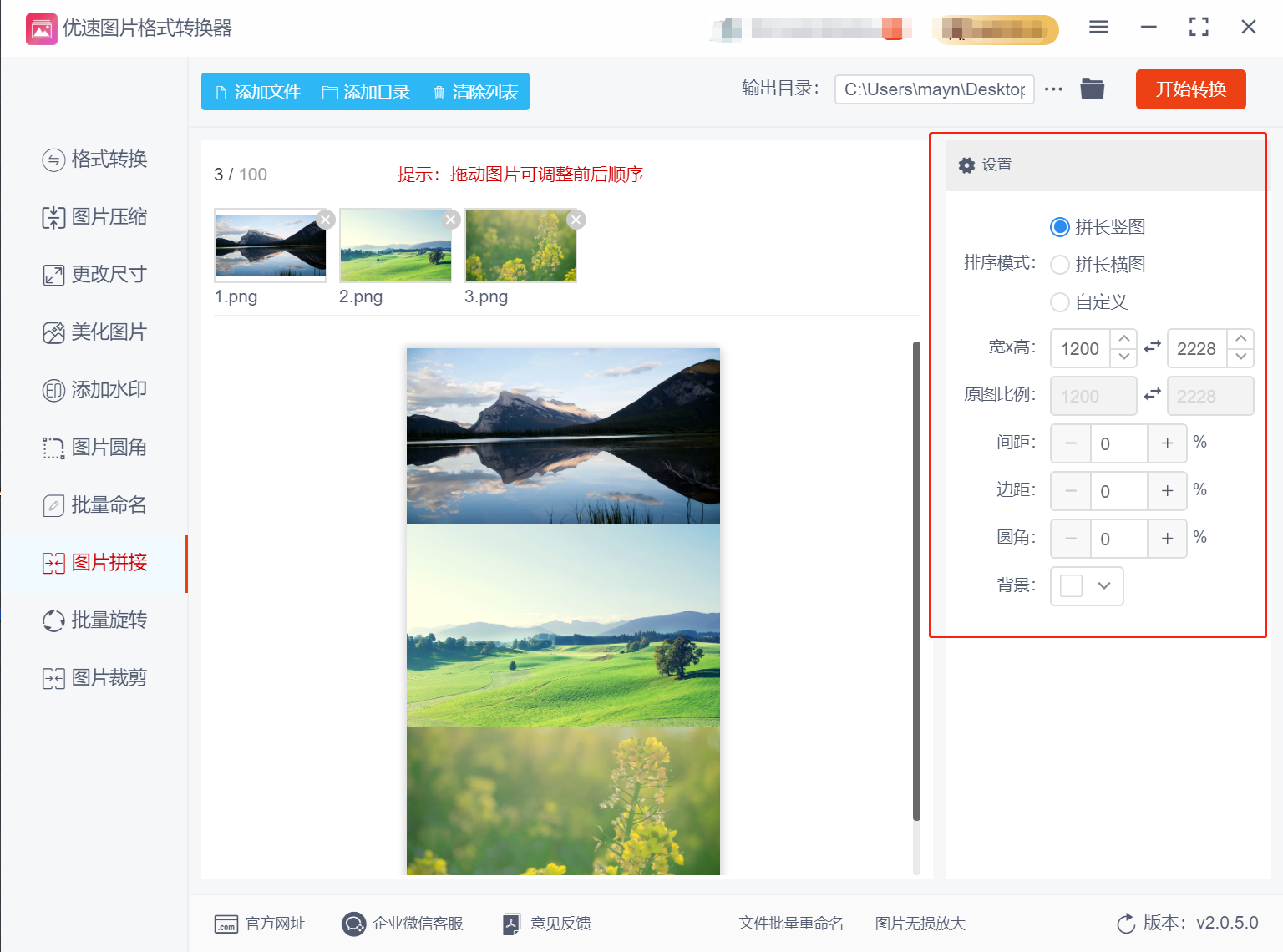The width and height of the screenshot is (1283, 952).
Task: Click the output directory path field
Action: (x=935, y=89)
